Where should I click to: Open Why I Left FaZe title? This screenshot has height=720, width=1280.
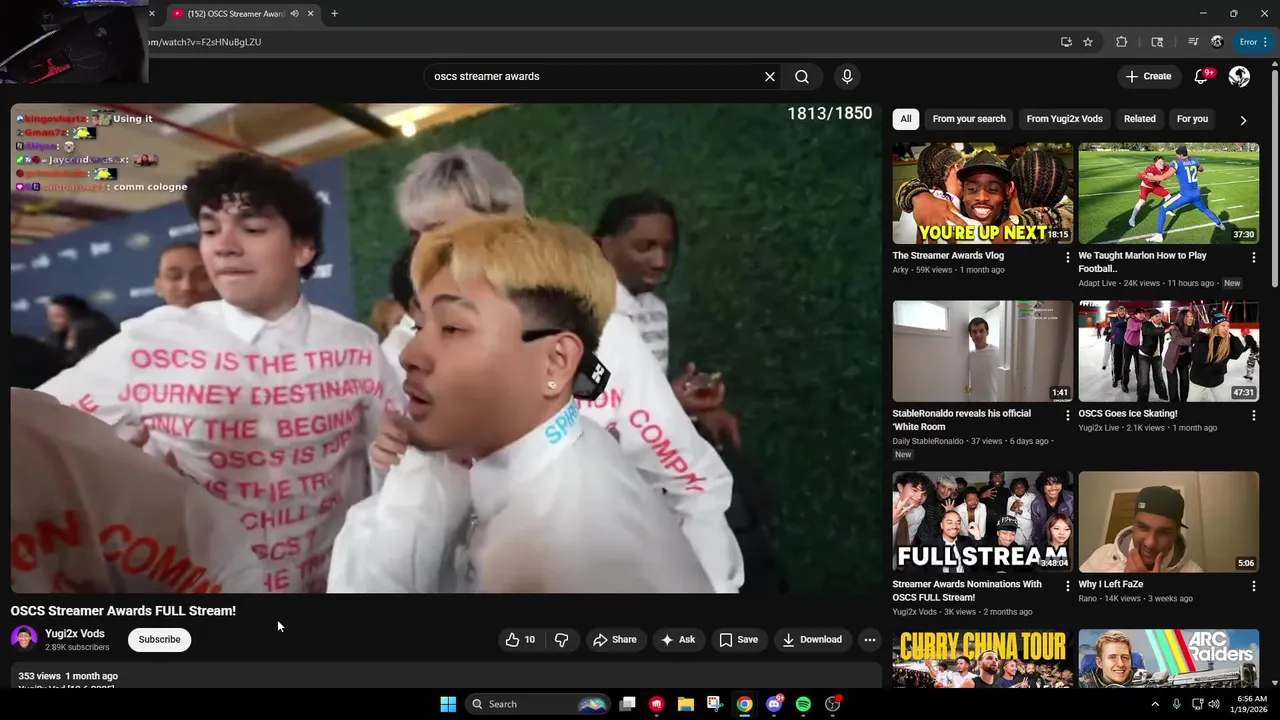coord(1111,584)
